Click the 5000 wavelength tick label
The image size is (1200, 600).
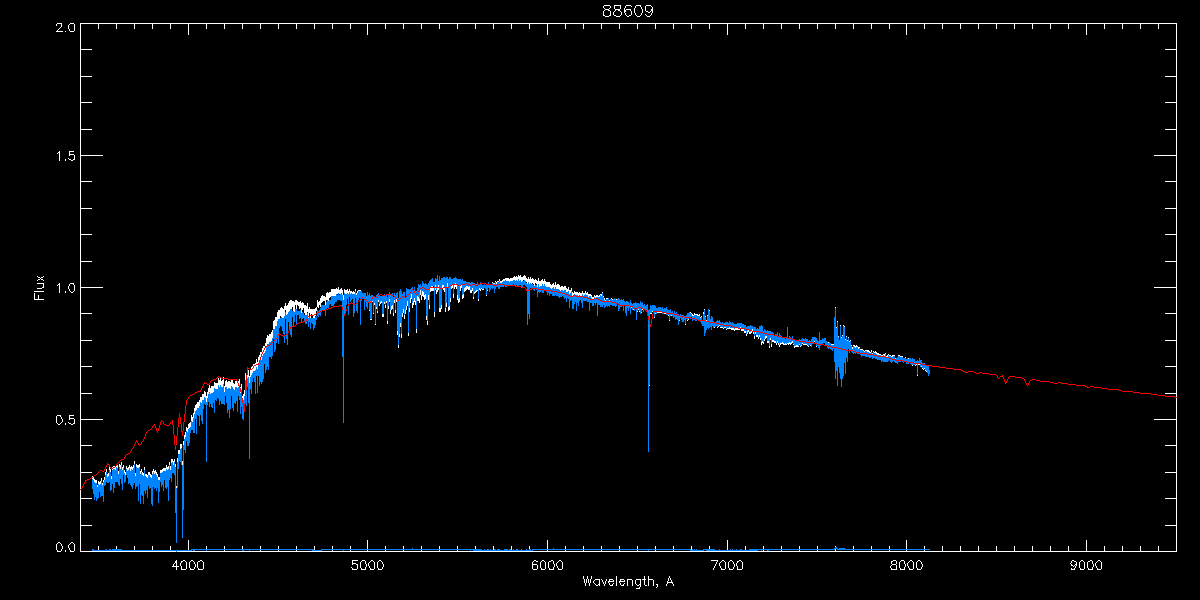367,564
